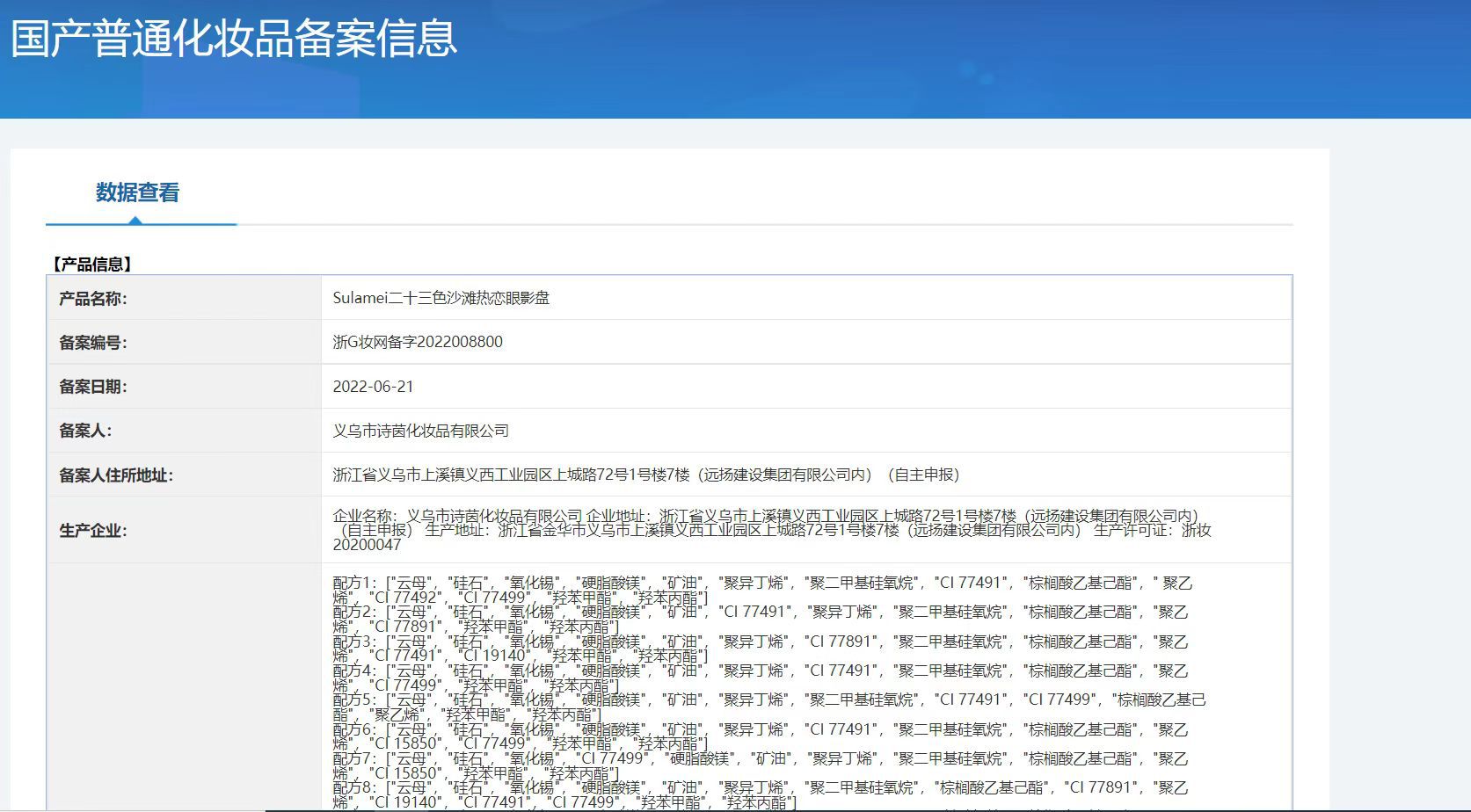This screenshot has width=1471, height=812.
Task: Click the date value 2022-06-21
Action: click(373, 387)
